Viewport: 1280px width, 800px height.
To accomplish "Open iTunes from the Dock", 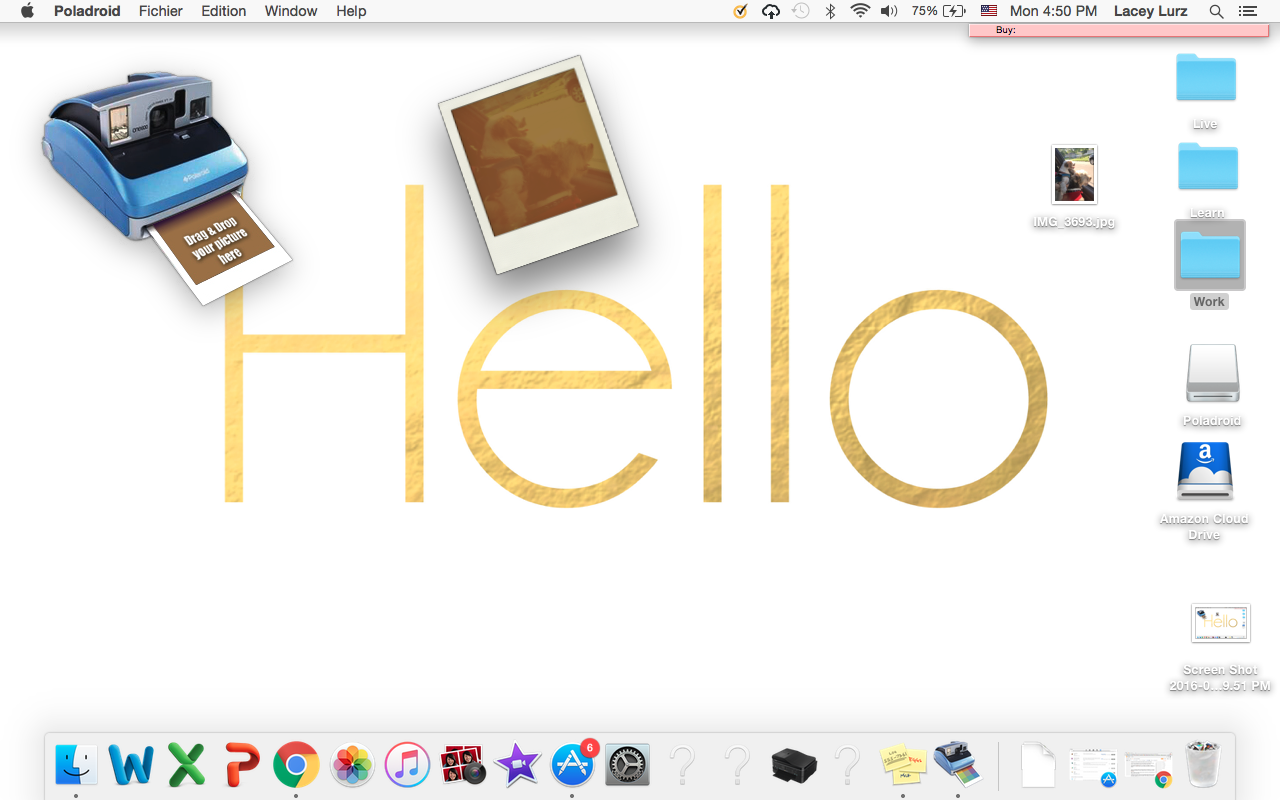I will click(407, 765).
